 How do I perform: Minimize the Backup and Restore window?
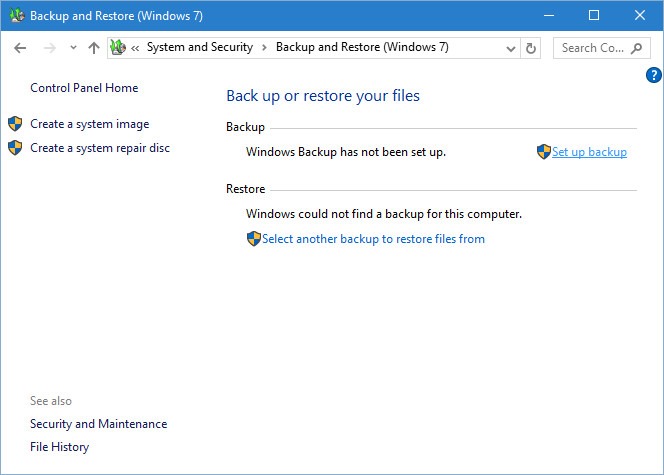pos(549,16)
